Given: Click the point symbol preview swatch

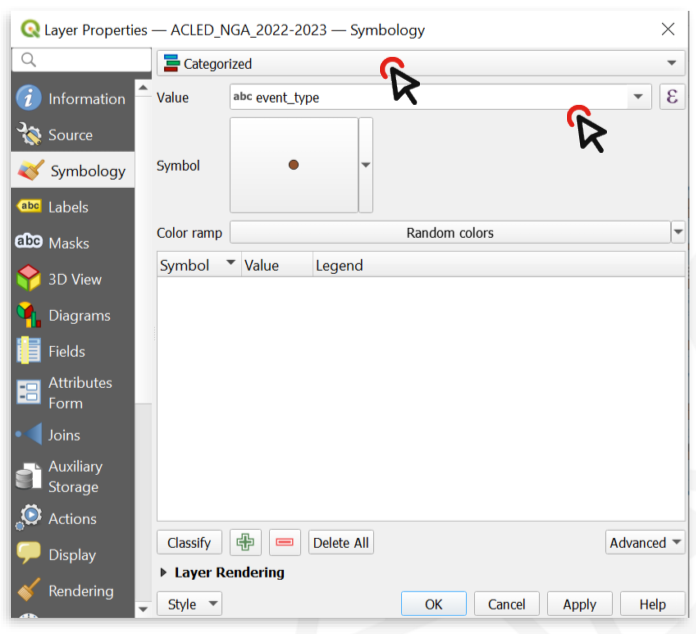Looking at the screenshot, I should pyautogui.click(x=294, y=165).
